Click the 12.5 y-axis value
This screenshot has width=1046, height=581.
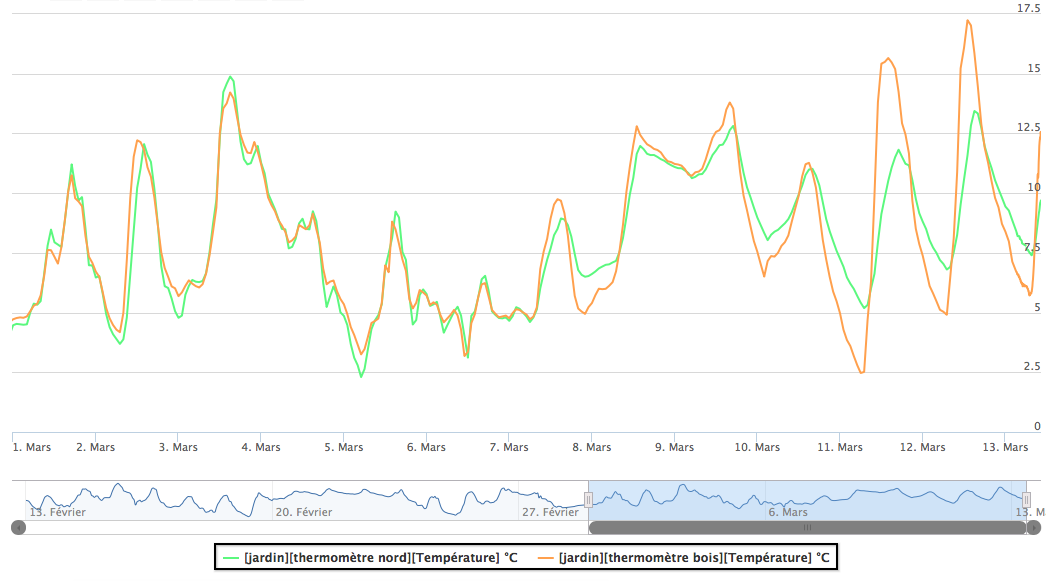[1029, 127]
